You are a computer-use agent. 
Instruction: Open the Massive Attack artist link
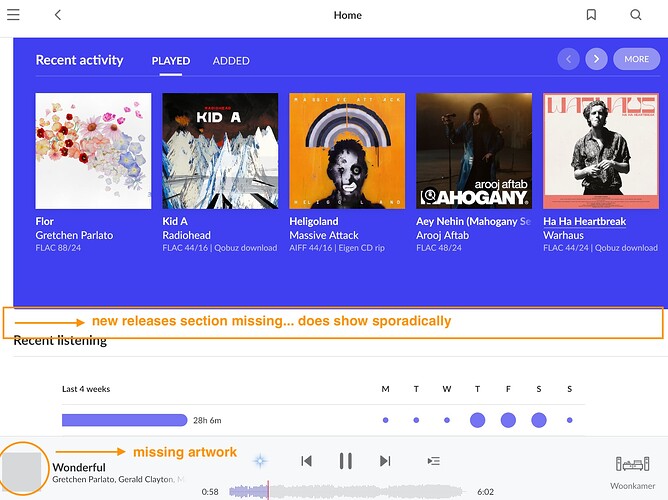tap(324, 235)
